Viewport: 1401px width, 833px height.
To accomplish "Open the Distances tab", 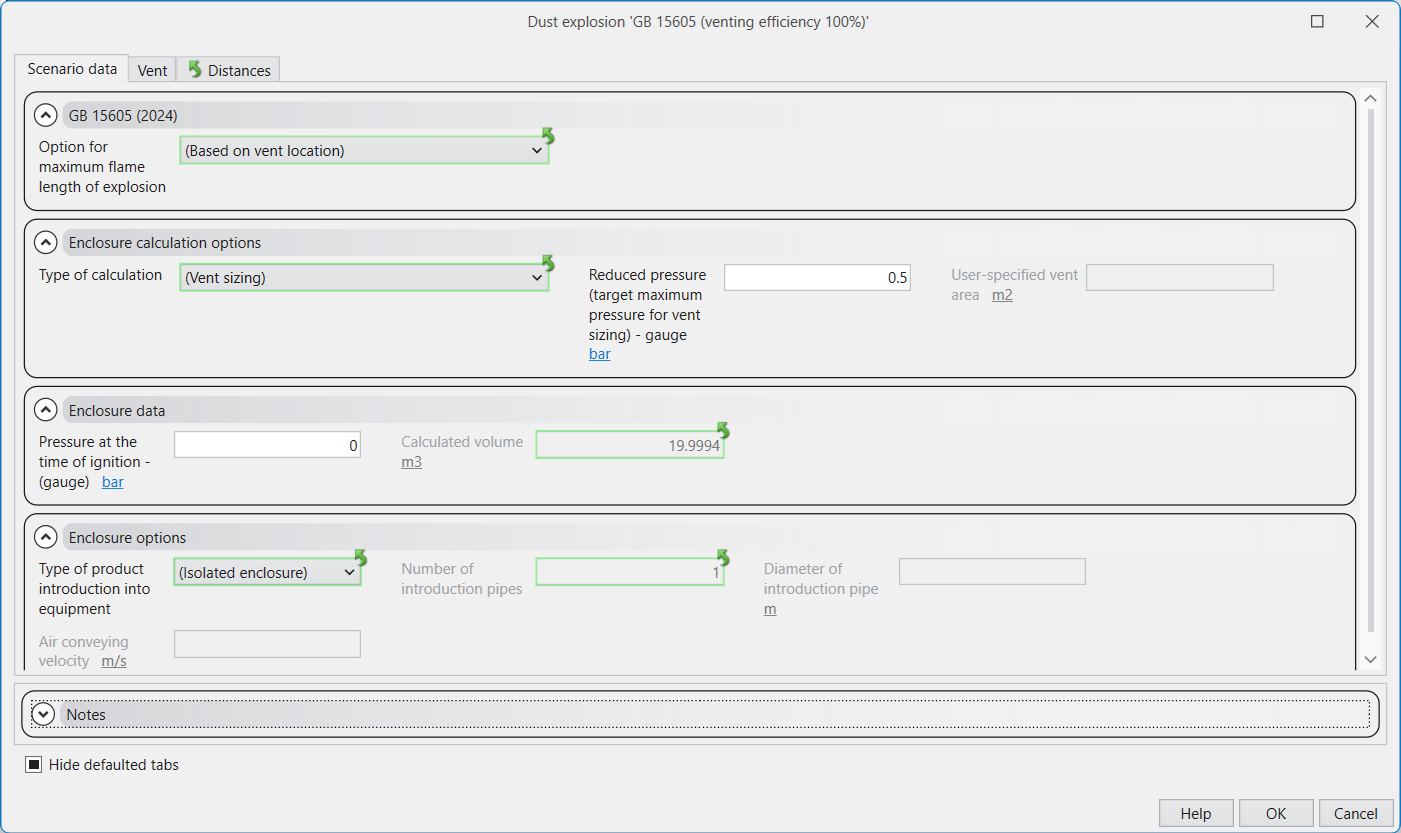I will click(229, 70).
